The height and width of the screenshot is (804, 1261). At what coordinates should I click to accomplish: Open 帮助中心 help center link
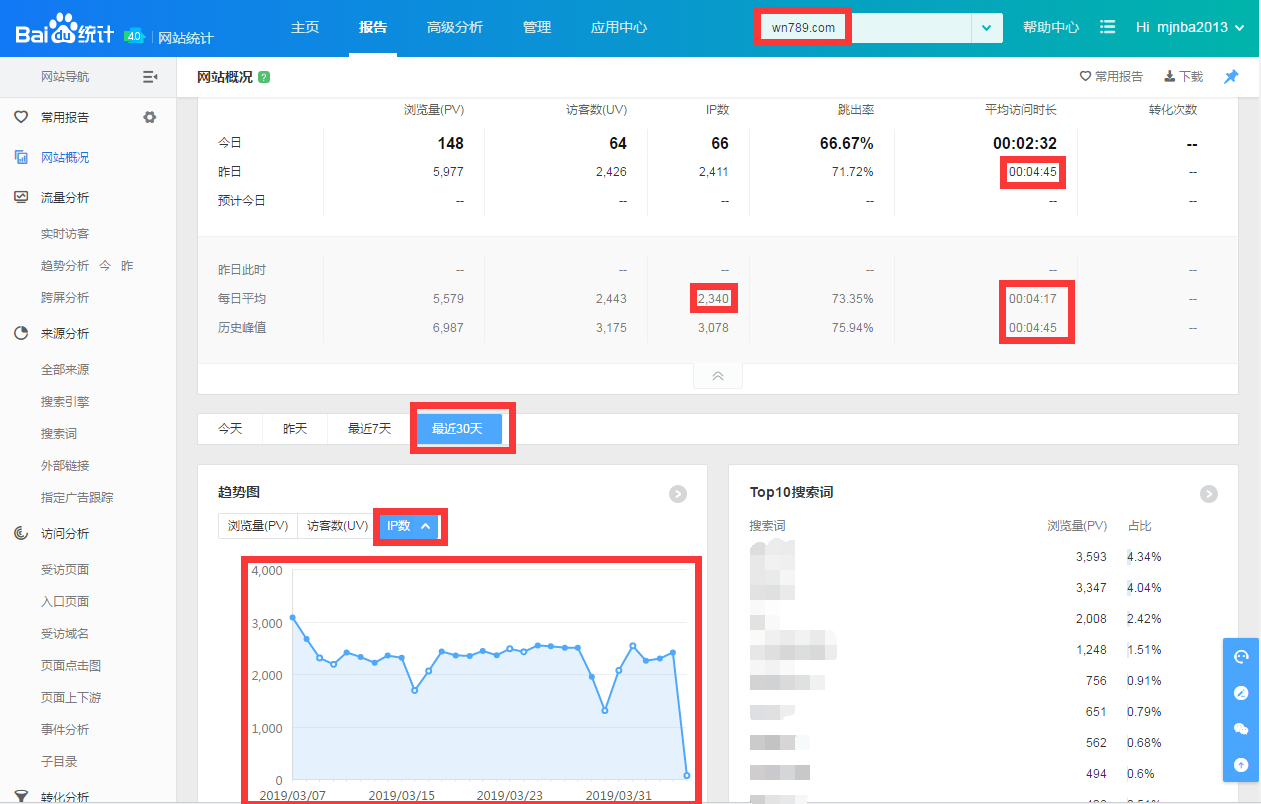point(1051,28)
